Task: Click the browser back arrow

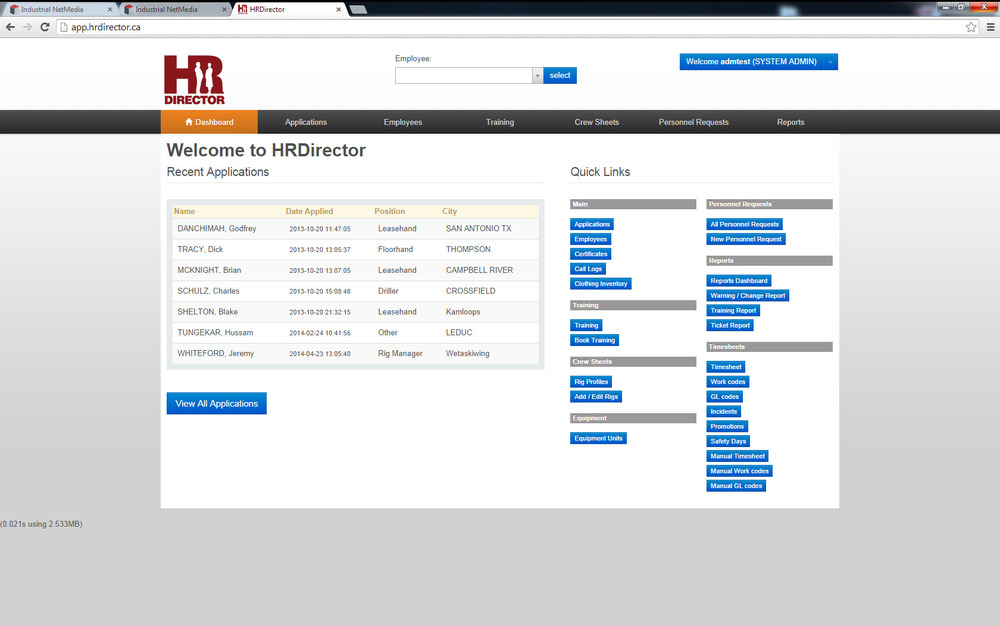Action: tap(10, 27)
